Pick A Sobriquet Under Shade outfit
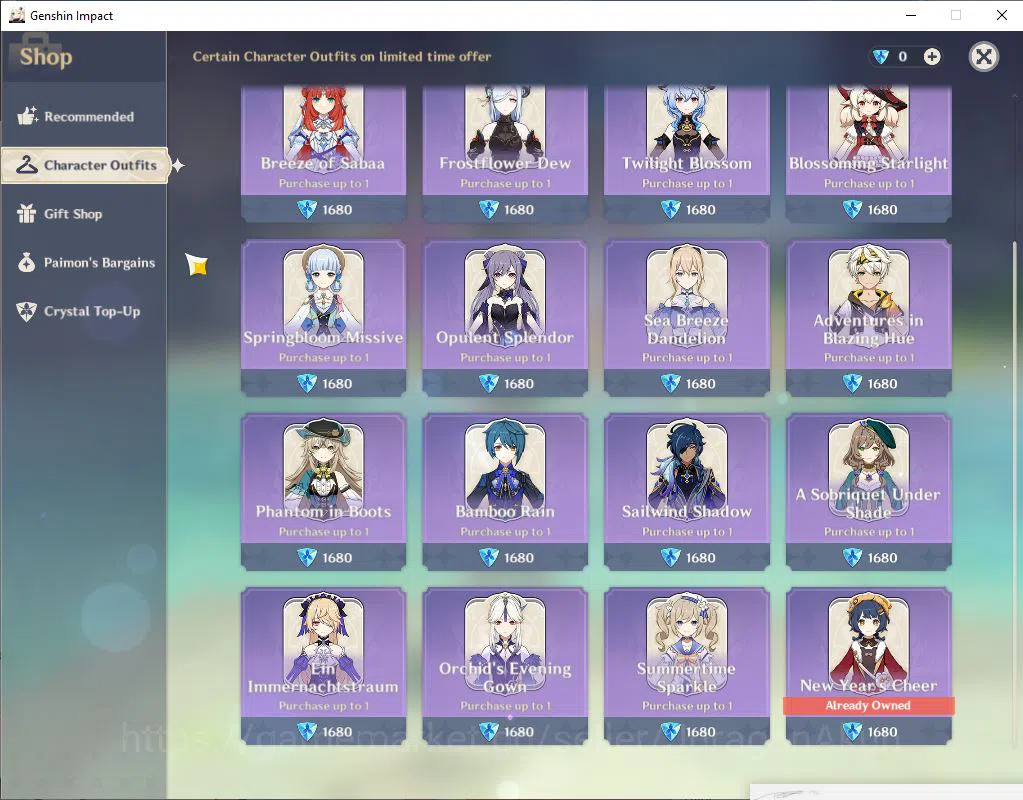Screen dimensions: 1023x800 tap(868, 492)
